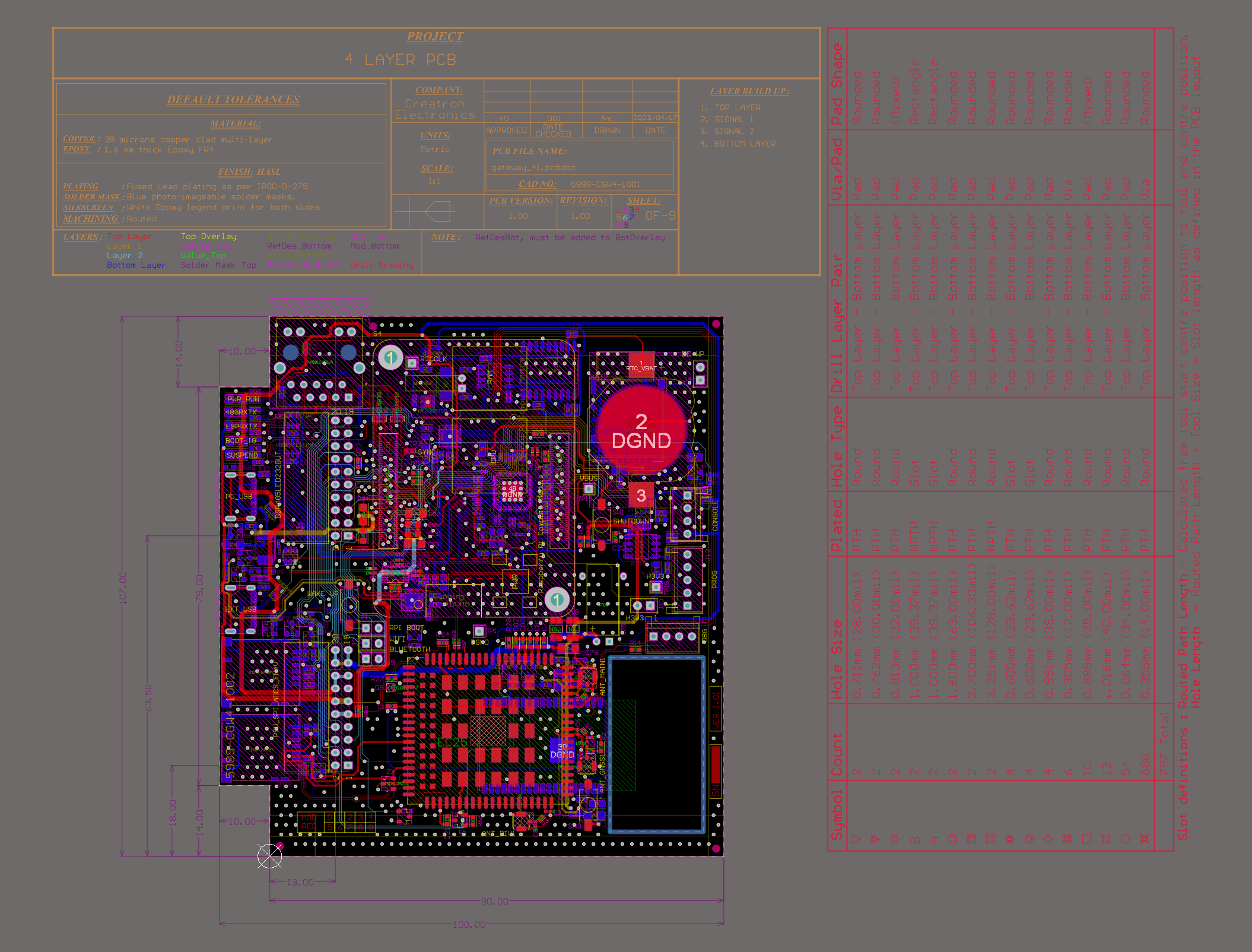Click the square pad numbered 3
This screenshot has width=1252, height=952.
(x=641, y=496)
